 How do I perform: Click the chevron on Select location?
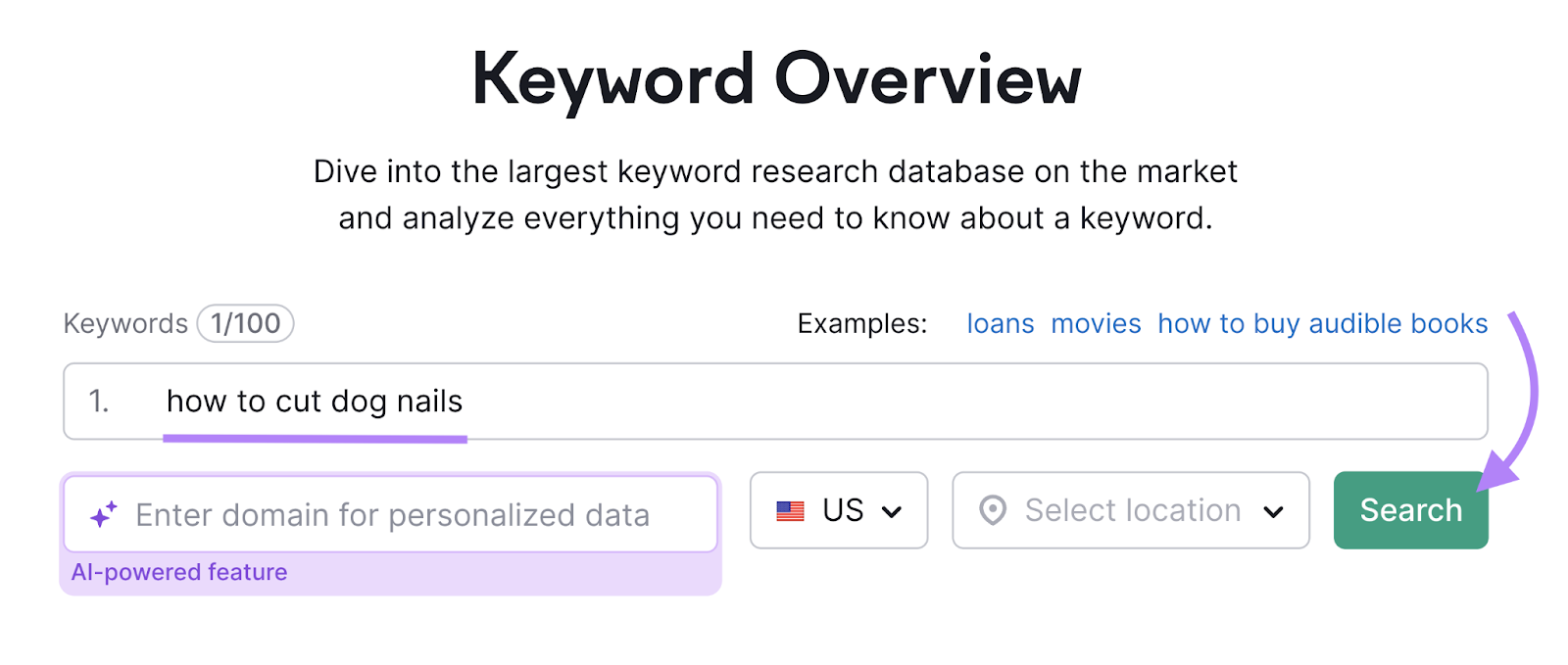tap(1275, 510)
